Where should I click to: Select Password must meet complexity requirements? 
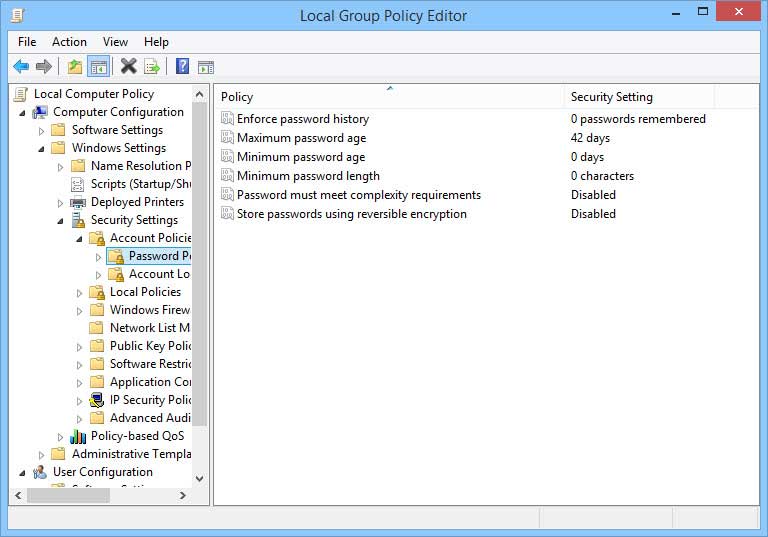(358, 195)
